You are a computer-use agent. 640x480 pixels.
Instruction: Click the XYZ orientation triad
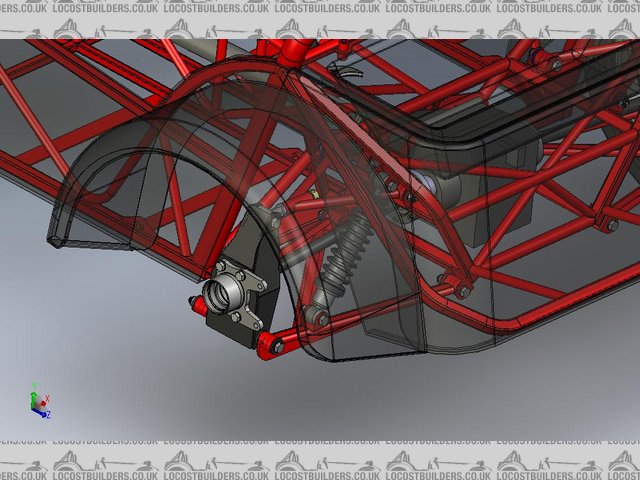click(x=39, y=402)
